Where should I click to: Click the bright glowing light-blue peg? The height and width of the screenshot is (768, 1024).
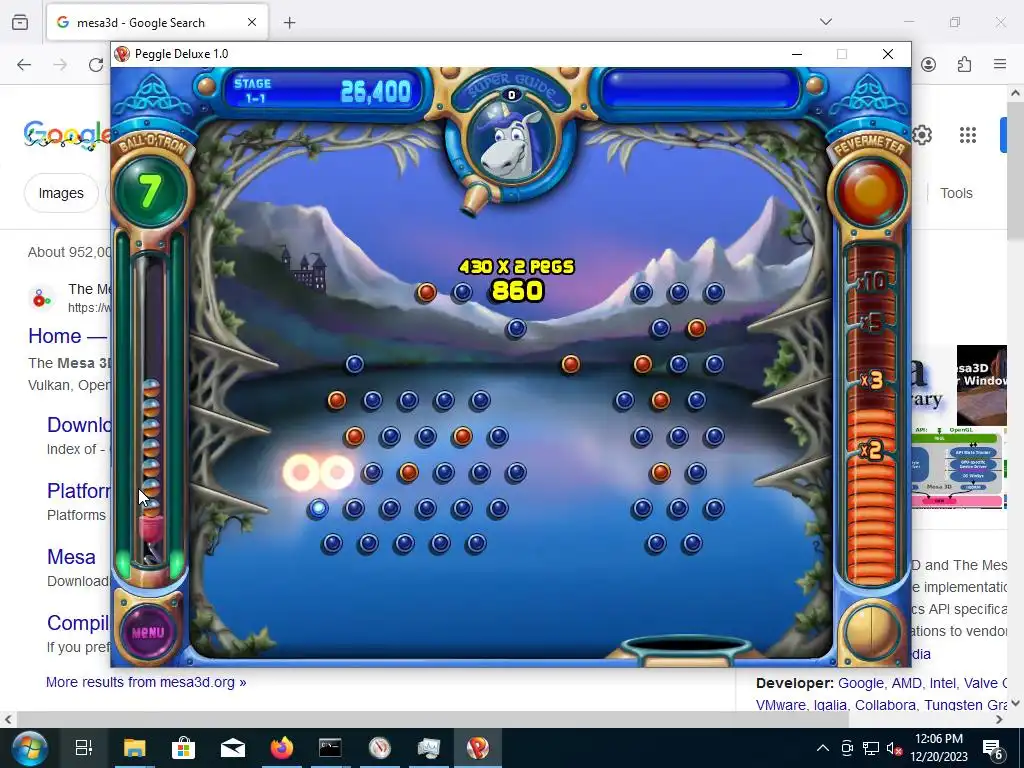pyautogui.click(x=318, y=508)
